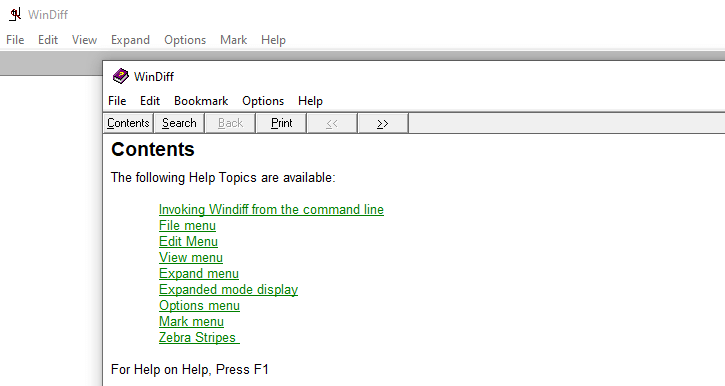Screen dimensions: 725x386
Task: Open Options menu in the help window
Action: [x=263, y=101]
